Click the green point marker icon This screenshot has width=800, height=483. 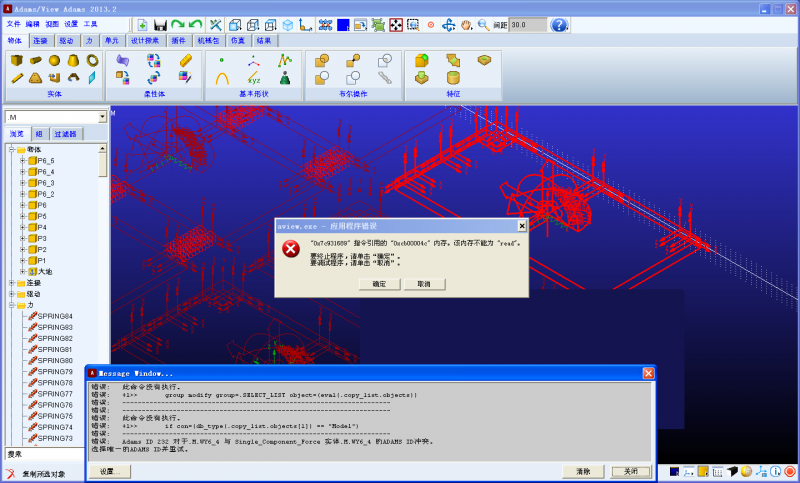[x=221, y=60]
